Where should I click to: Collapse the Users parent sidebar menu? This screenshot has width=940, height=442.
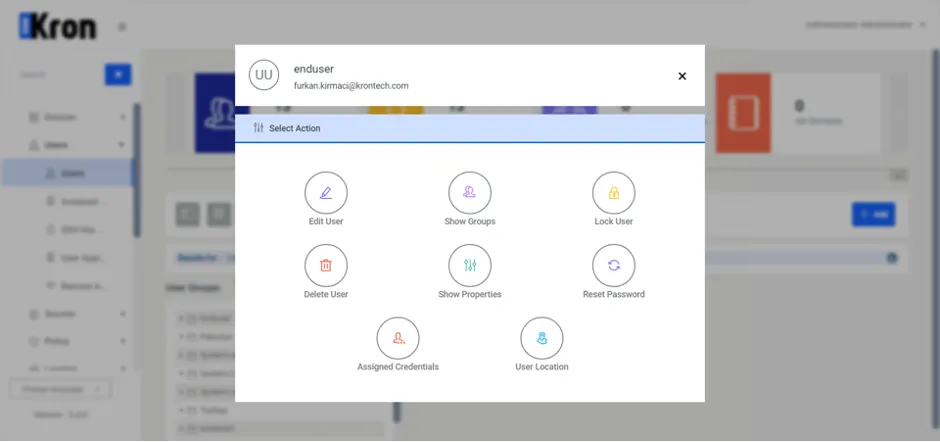tap(77, 145)
